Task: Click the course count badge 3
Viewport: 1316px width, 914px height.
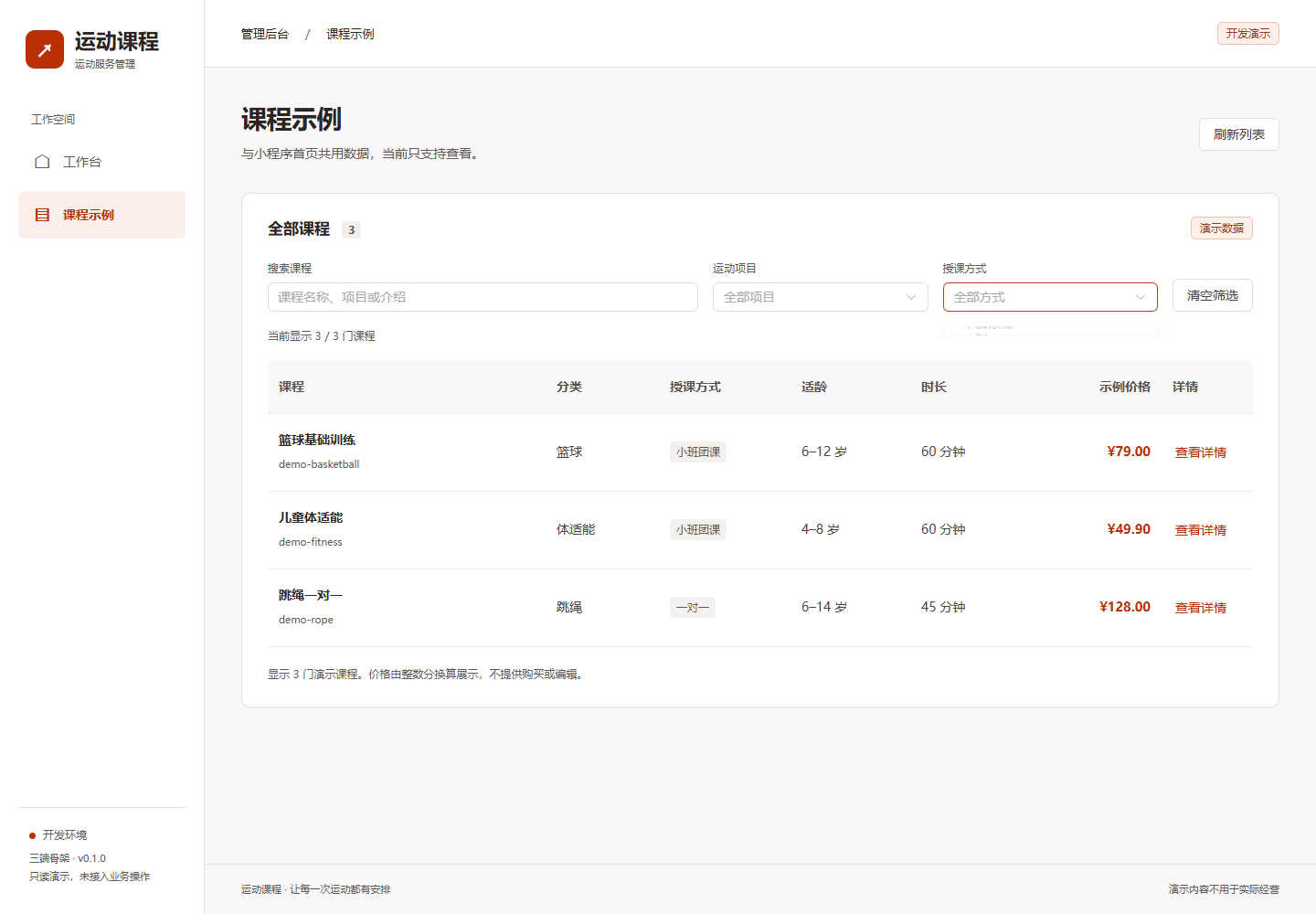Action: [351, 229]
